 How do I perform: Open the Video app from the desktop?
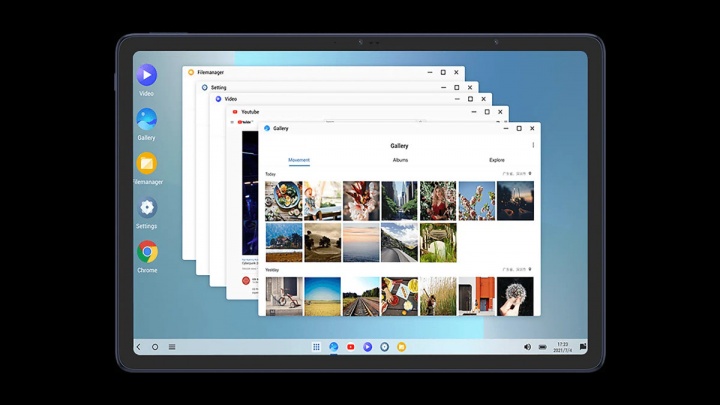147,75
